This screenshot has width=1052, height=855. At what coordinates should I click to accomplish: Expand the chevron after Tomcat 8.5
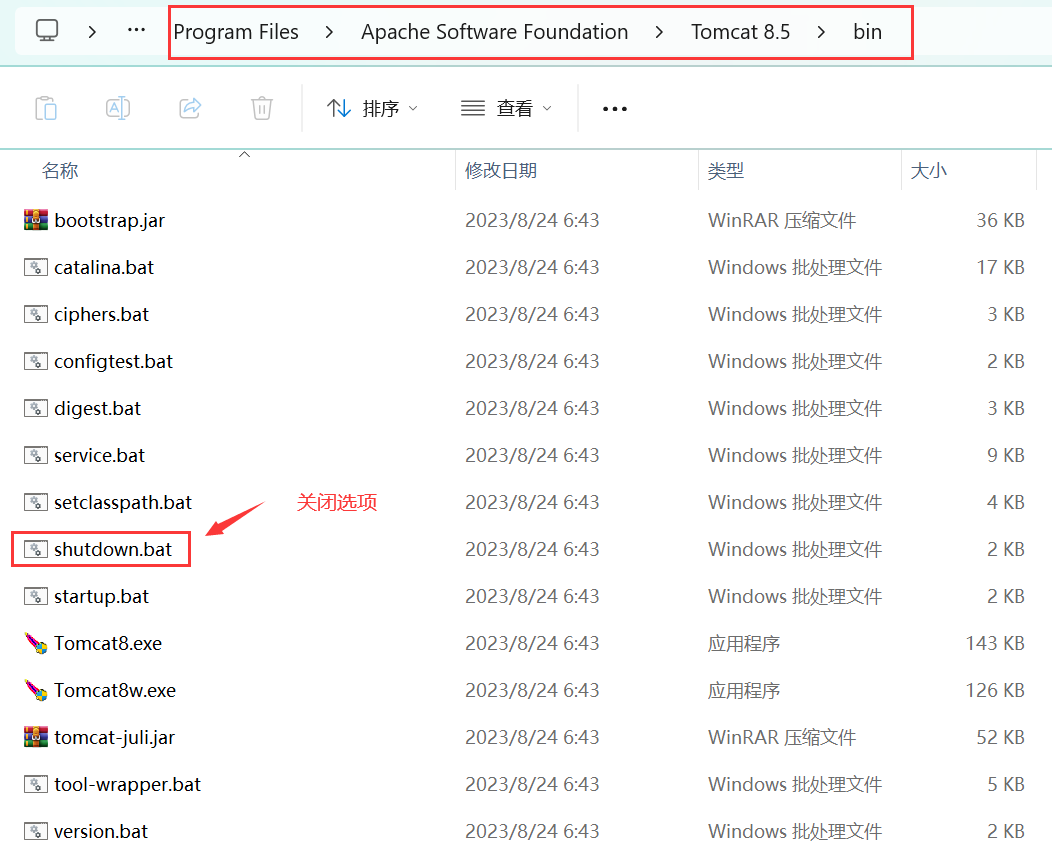tap(821, 32)
